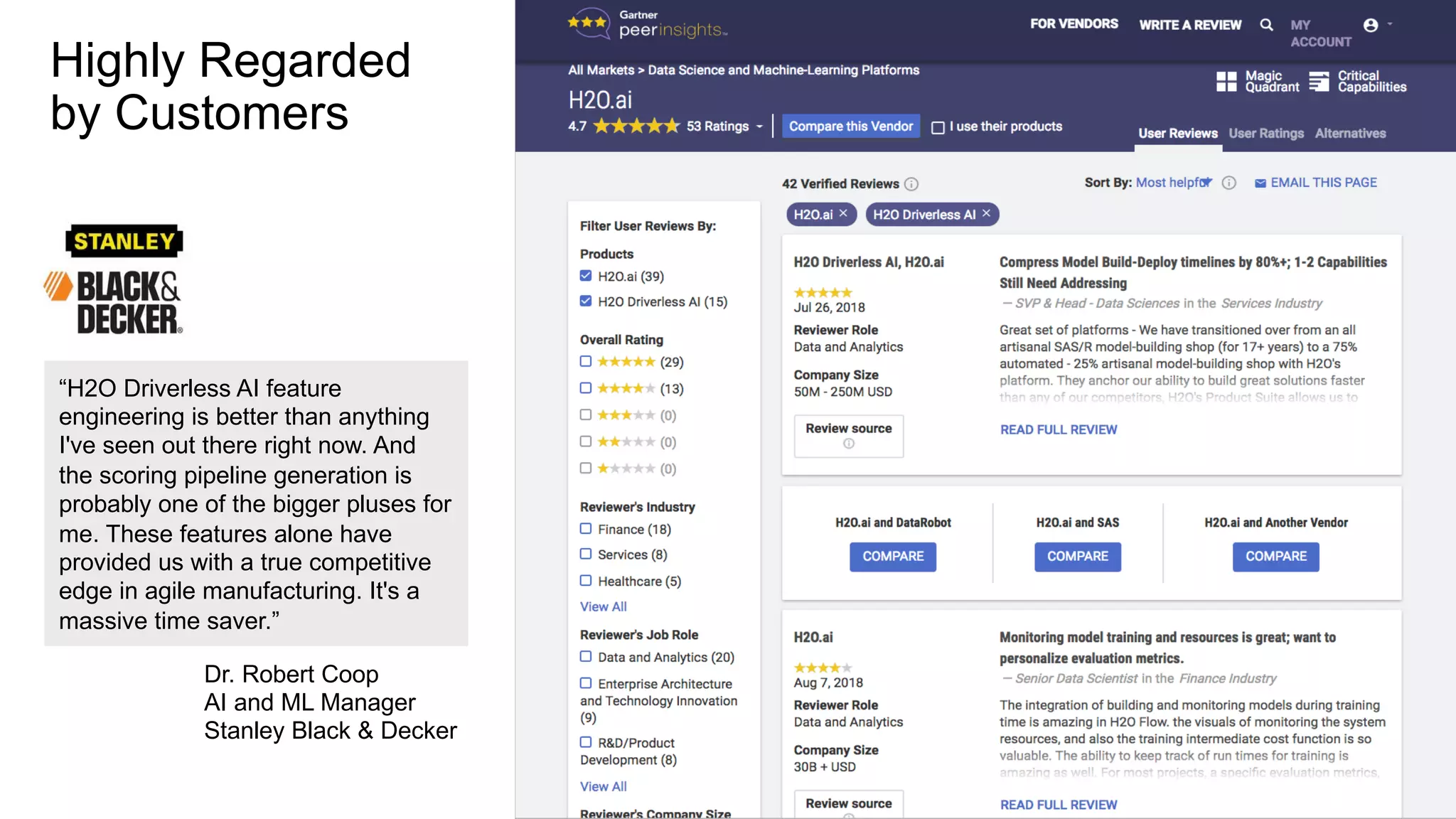Click the Compare this Vendor button
The width and height of the screenshot is (1456, 819).
coord(851,126)
